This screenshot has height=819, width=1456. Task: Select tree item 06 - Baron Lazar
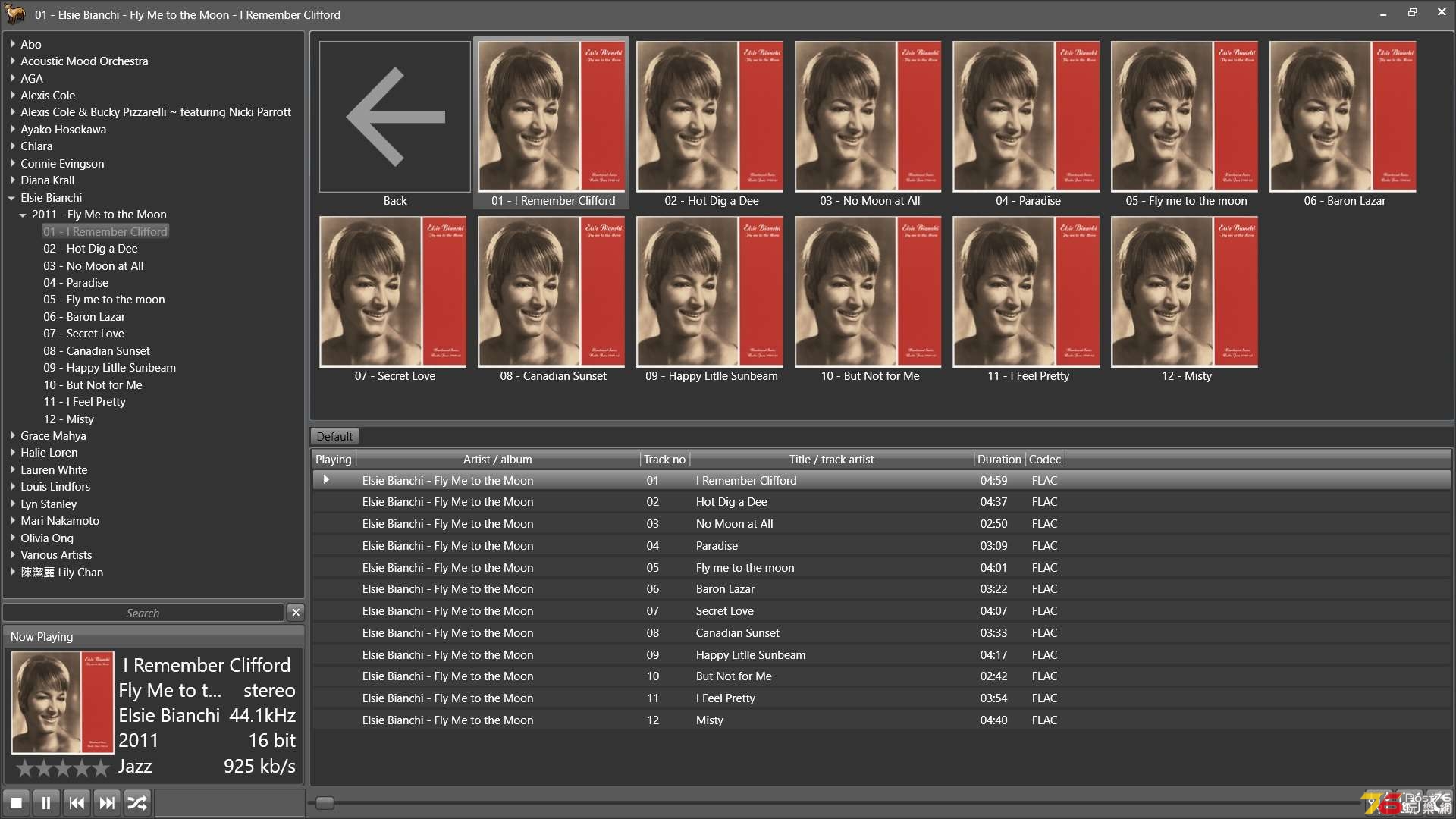coord(84,317)
